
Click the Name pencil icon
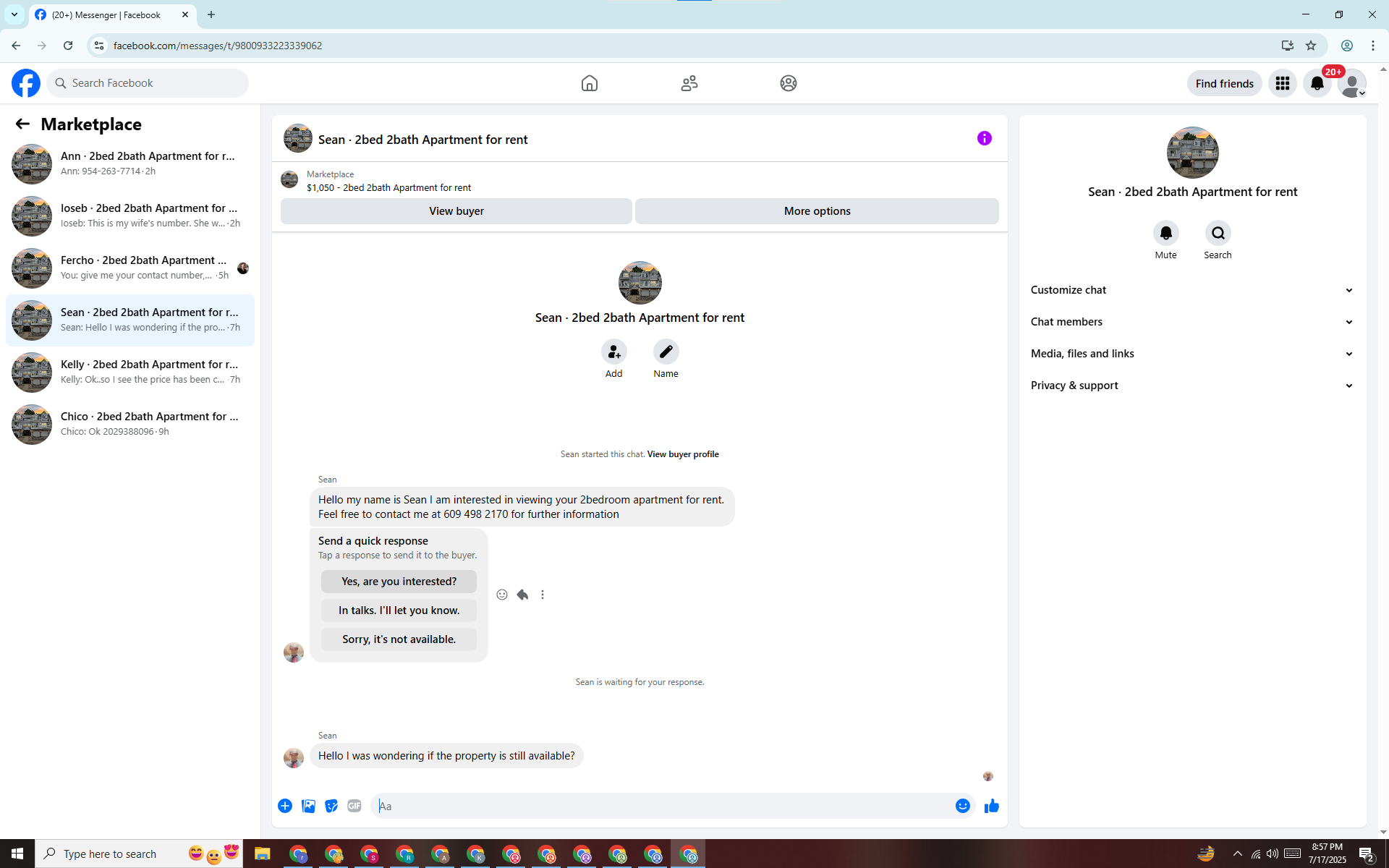click(x=666, y=352)
